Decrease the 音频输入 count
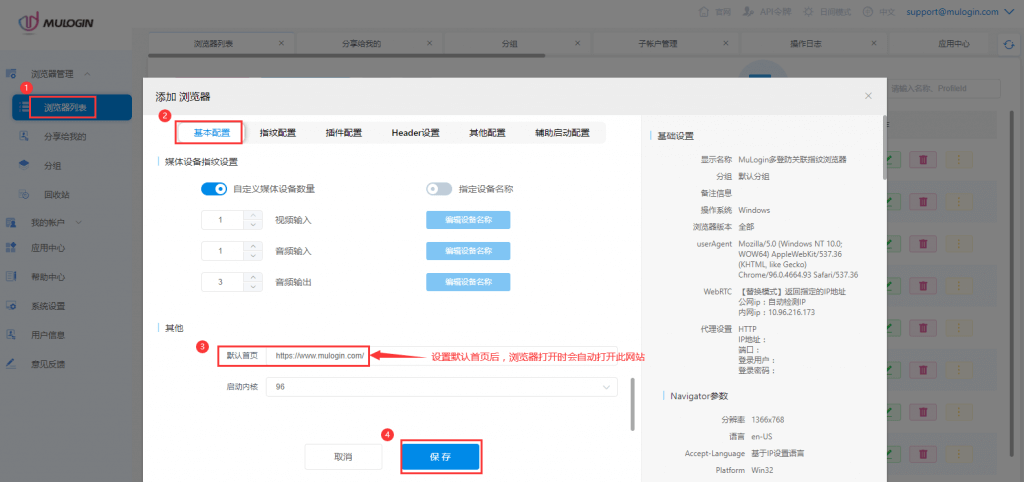Image resolution: width=1024 pixels, height=482 pixels. point(253,255)
